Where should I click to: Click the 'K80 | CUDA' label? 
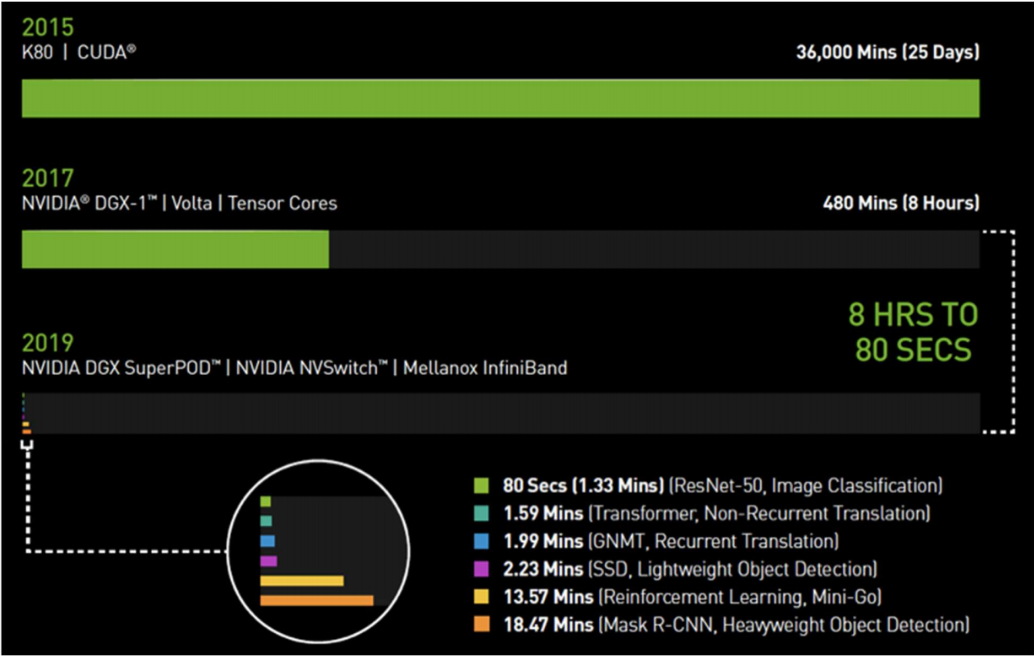tap(79, 52)
